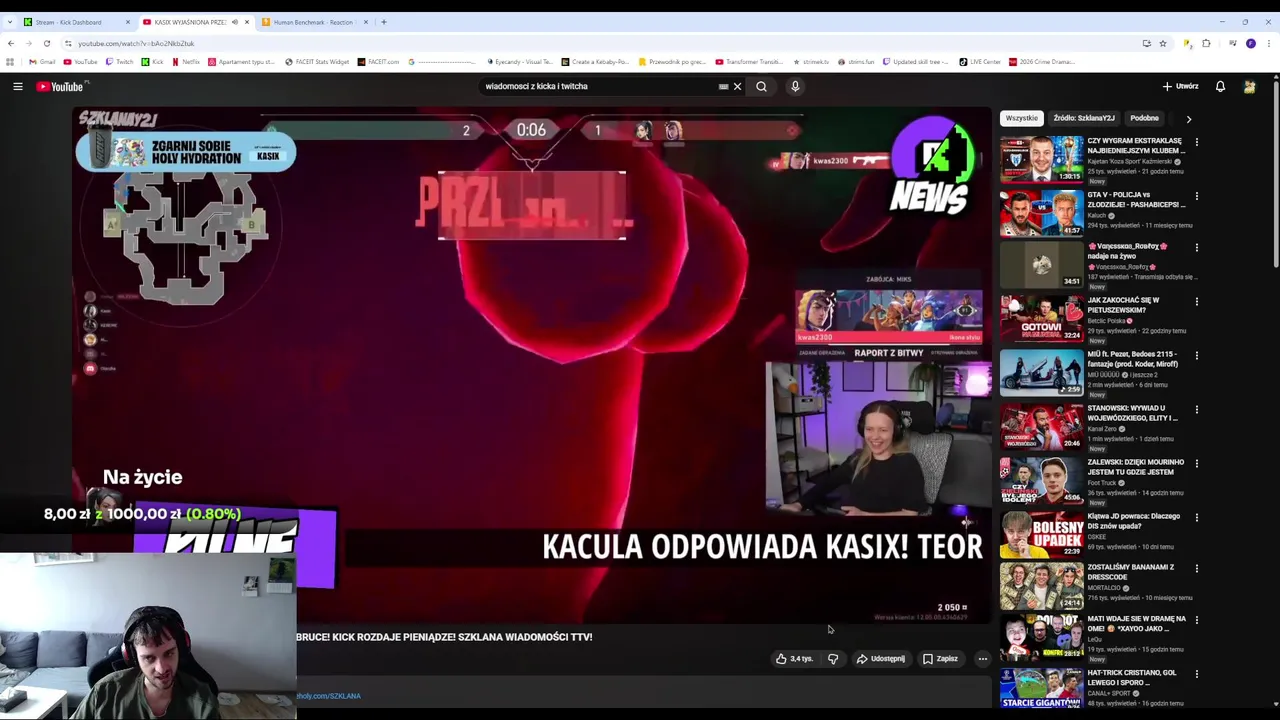Open options for GTA V - POLICJA video
The width and height of the screenshot is (1280, 720).
tap(1196, 196)
